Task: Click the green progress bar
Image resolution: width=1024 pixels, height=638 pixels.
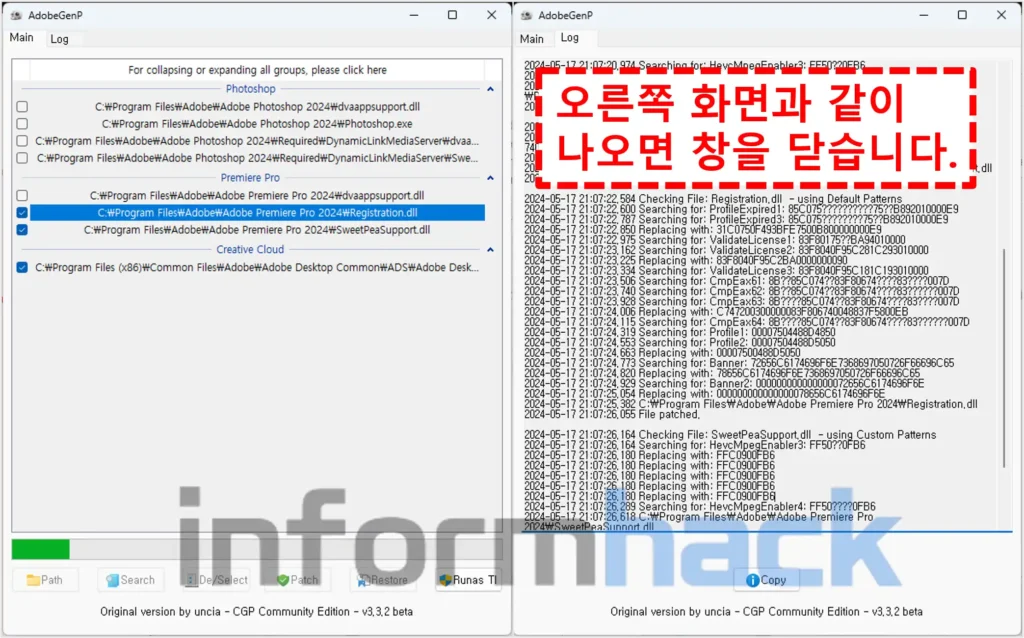Action: (41, 549)
